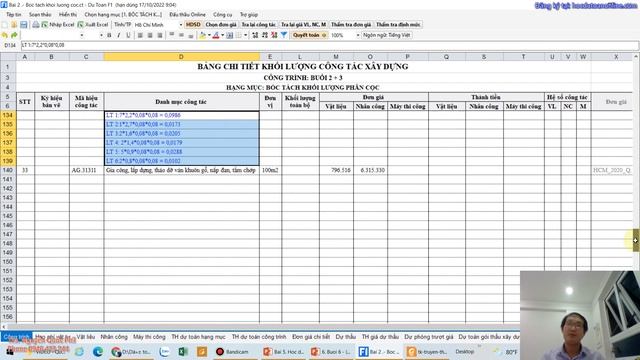
Task: Click Tra lại giá VL, NC, M
Action: point(303,25)
